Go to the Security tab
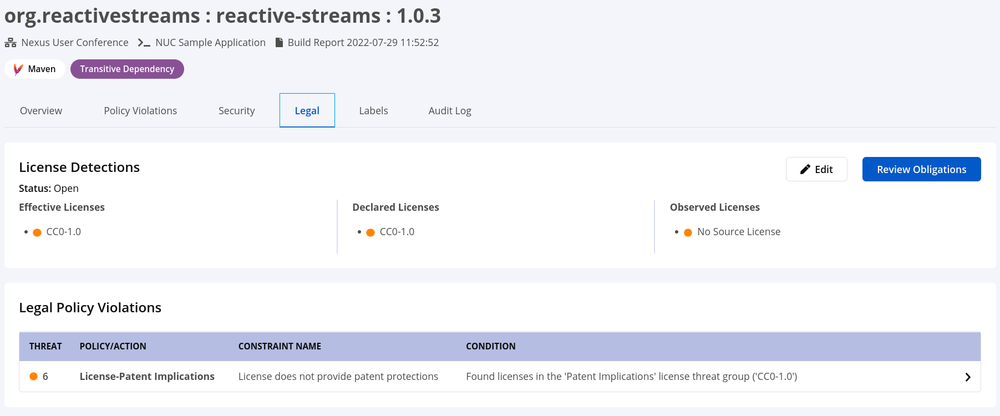The height and width of the screenshot is (416, 1000). pyautogui.click(x=237, y=111)
